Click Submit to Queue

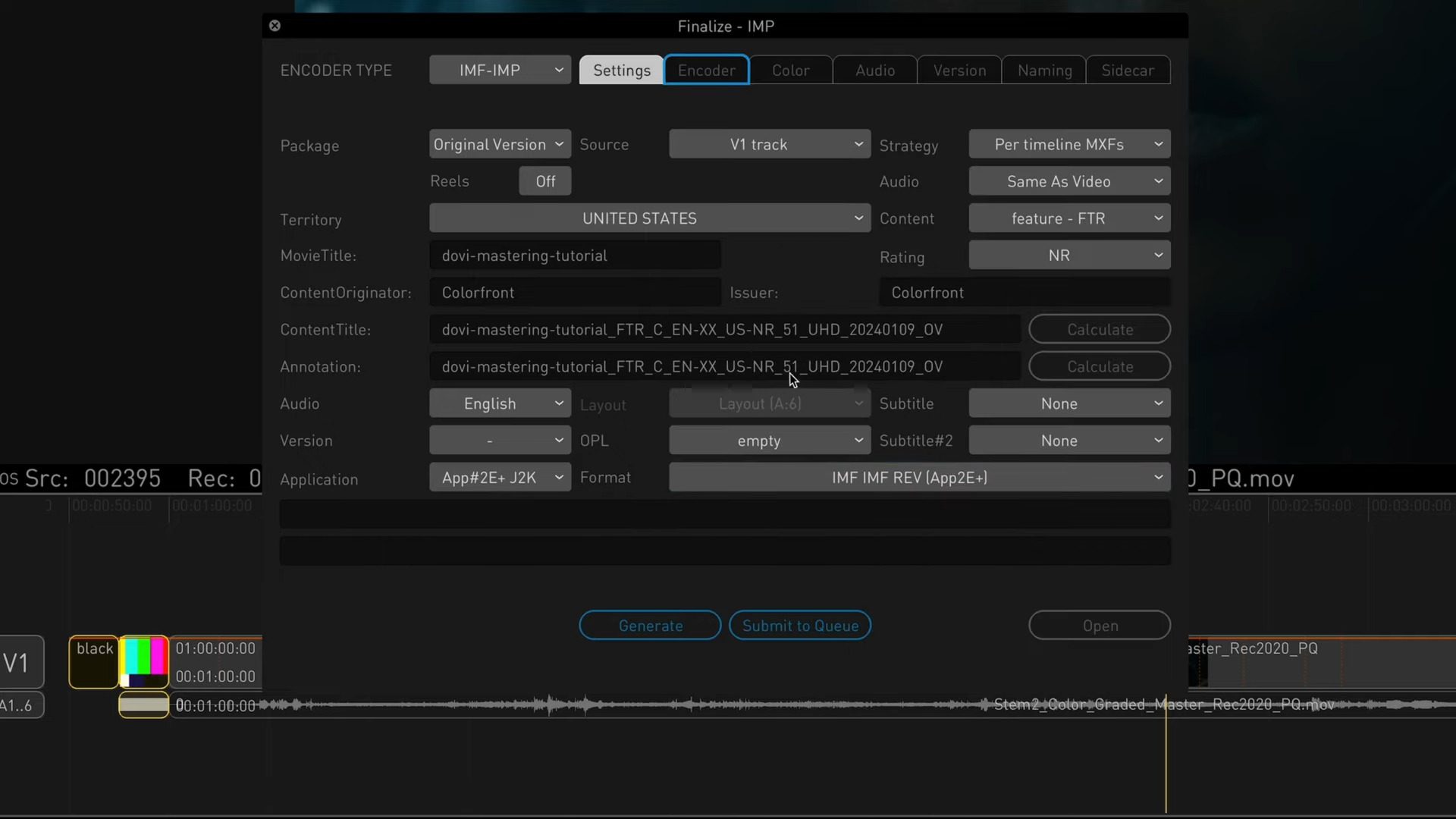(x=800, y=625)
